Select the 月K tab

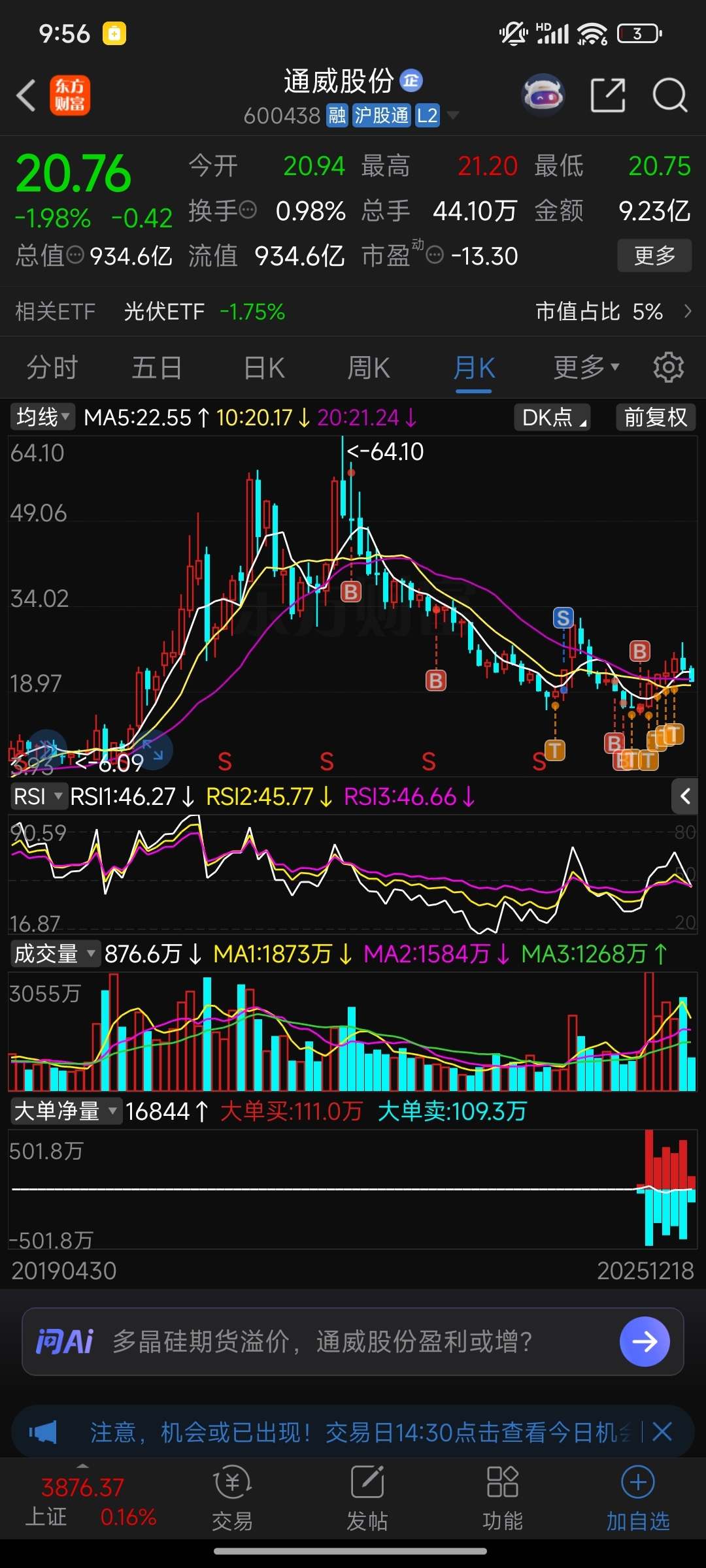click(x=474, y=367)
